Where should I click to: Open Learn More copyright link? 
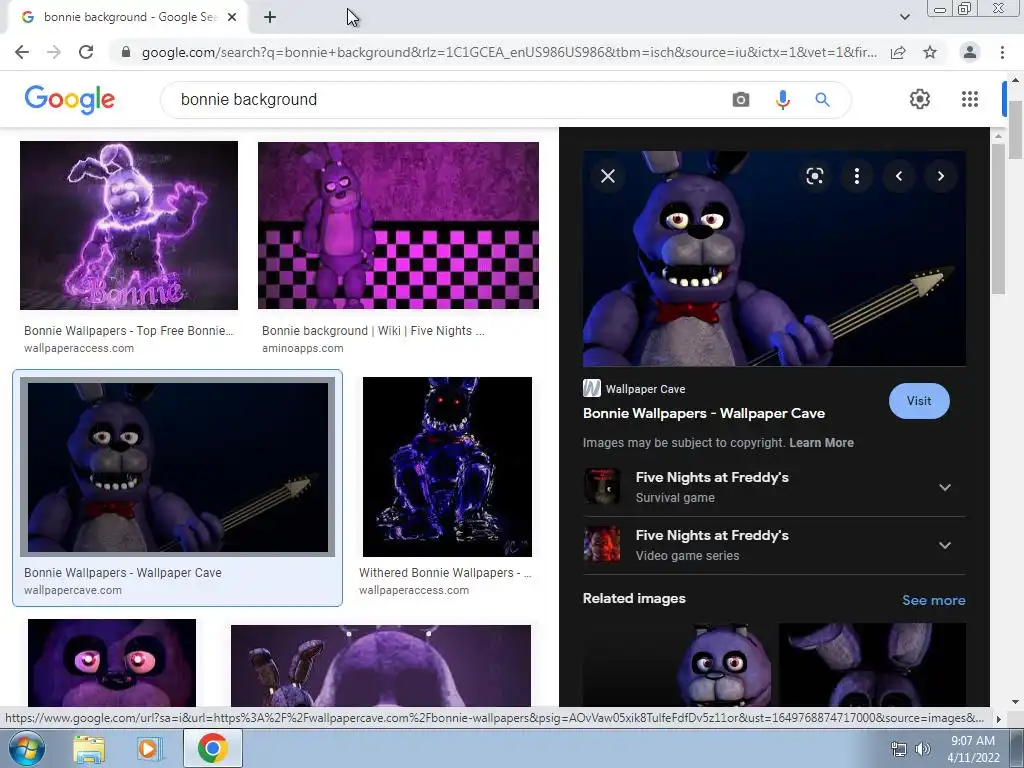tap(821, 443)
